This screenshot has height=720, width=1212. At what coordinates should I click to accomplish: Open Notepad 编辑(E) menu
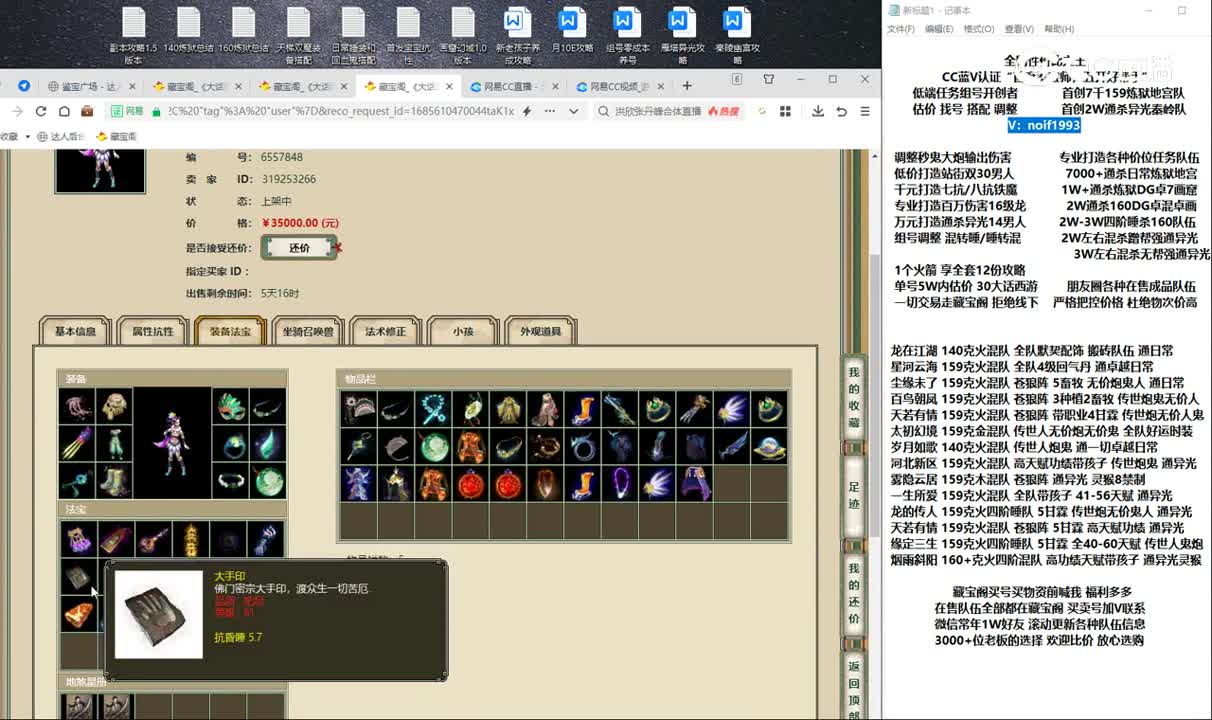point(939,29)
